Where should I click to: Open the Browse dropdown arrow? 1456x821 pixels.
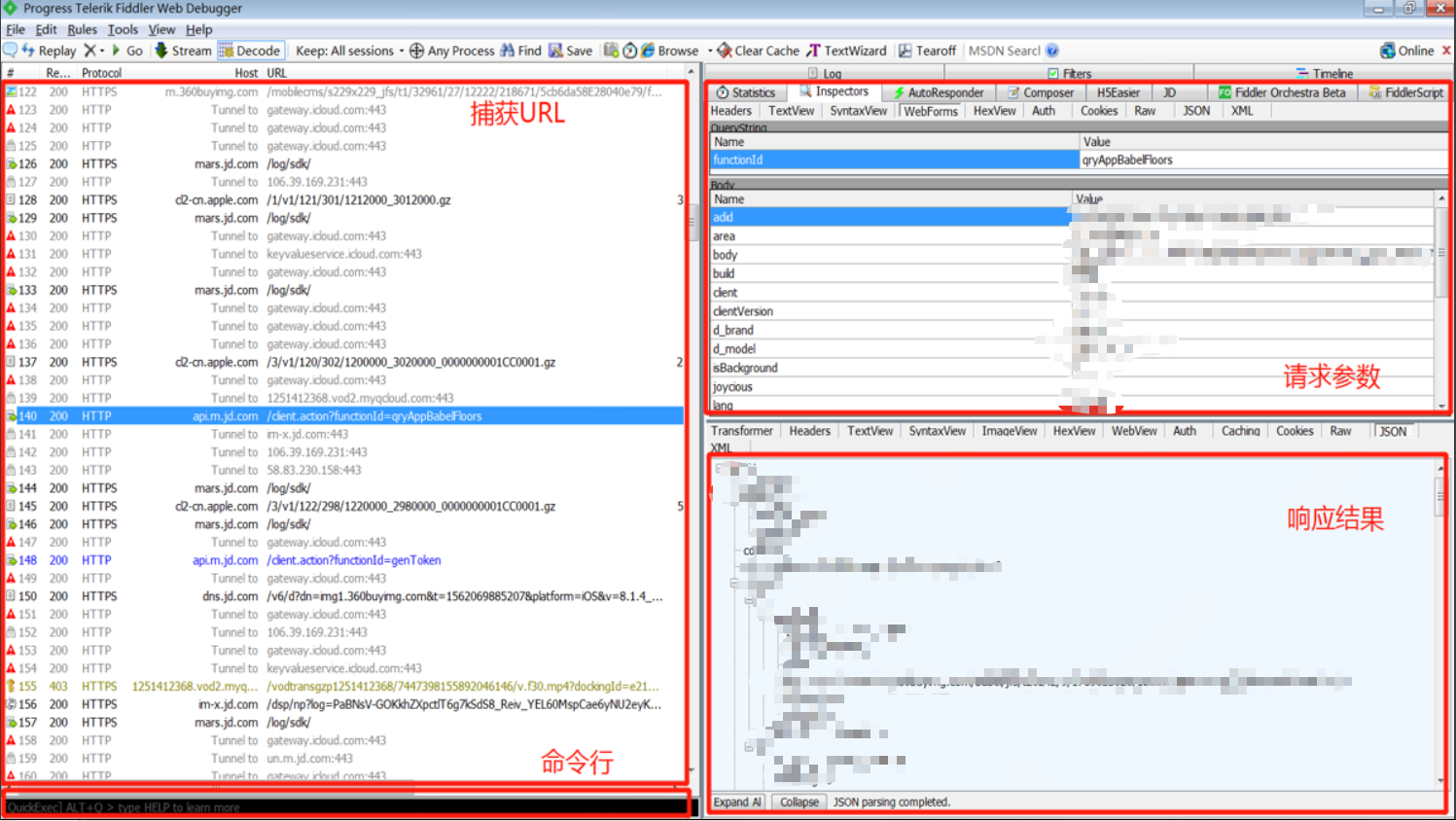click(x=709, y=51)
